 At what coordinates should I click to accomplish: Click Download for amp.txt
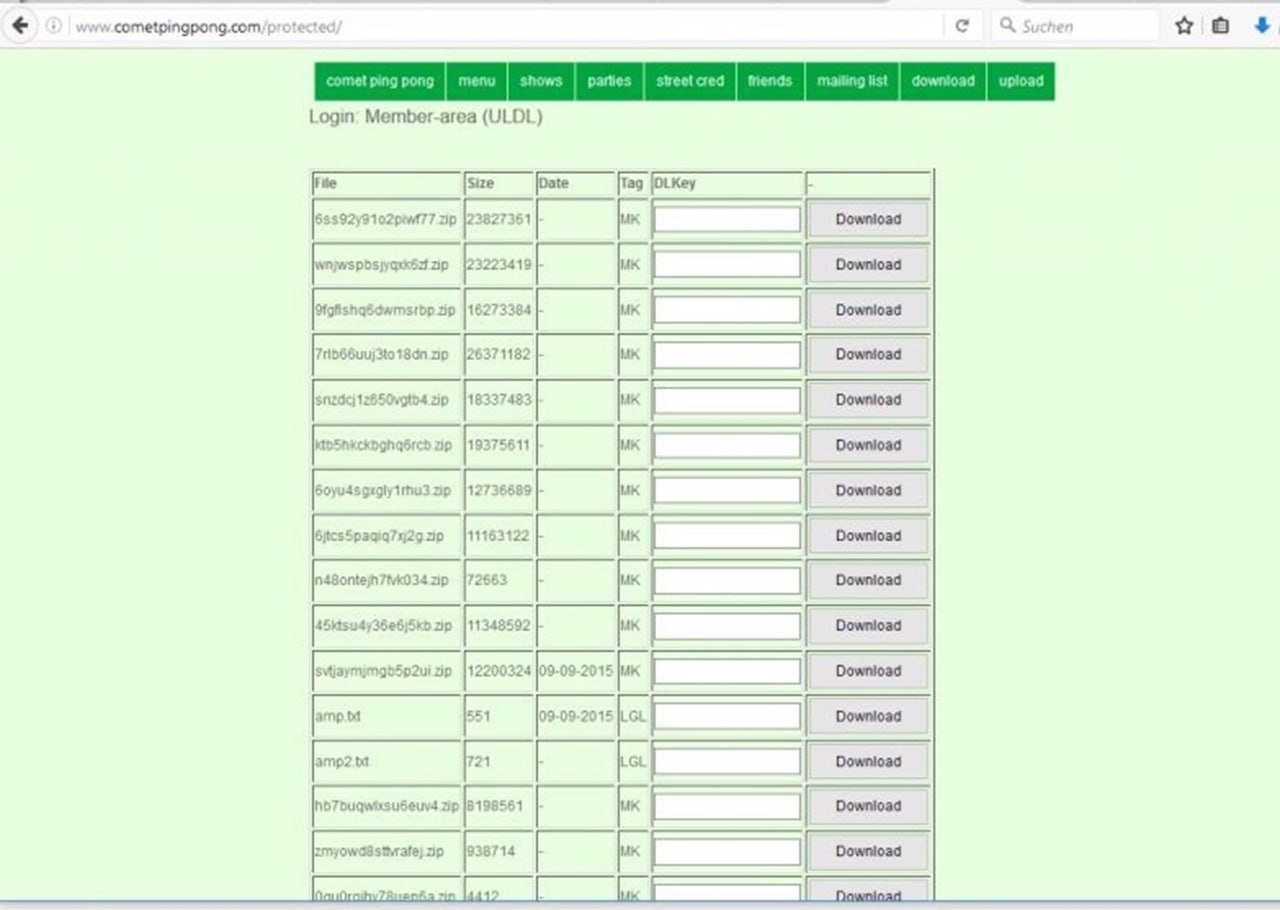(868, 716)
